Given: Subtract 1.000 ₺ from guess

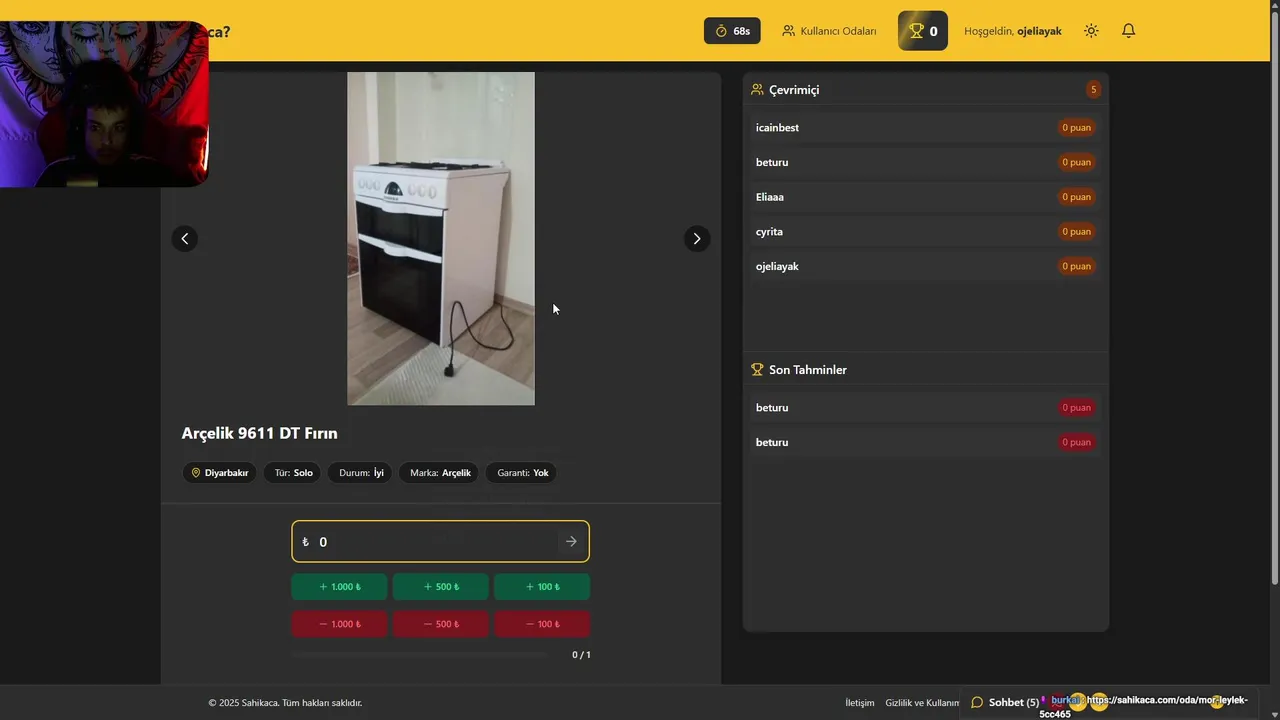Looking at the screenshot, I should (340, 624).
